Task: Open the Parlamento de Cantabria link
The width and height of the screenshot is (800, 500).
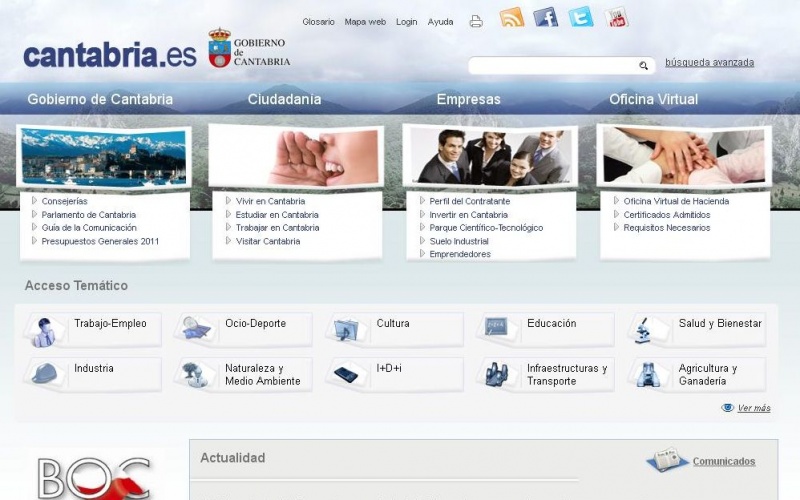Action: coord(88,215)
